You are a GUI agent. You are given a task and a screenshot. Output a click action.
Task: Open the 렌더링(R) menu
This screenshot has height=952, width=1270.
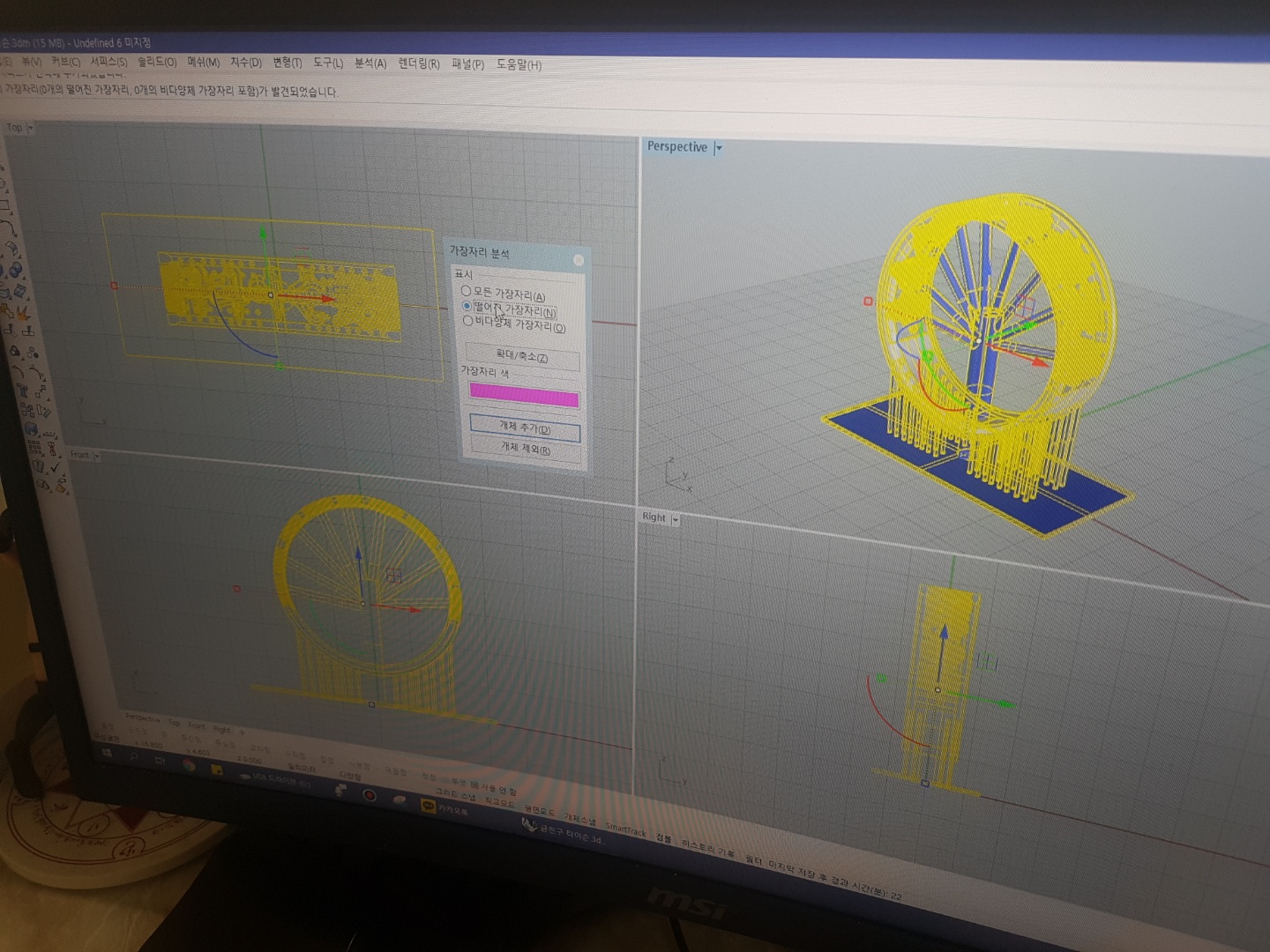(x=419, y=63)
